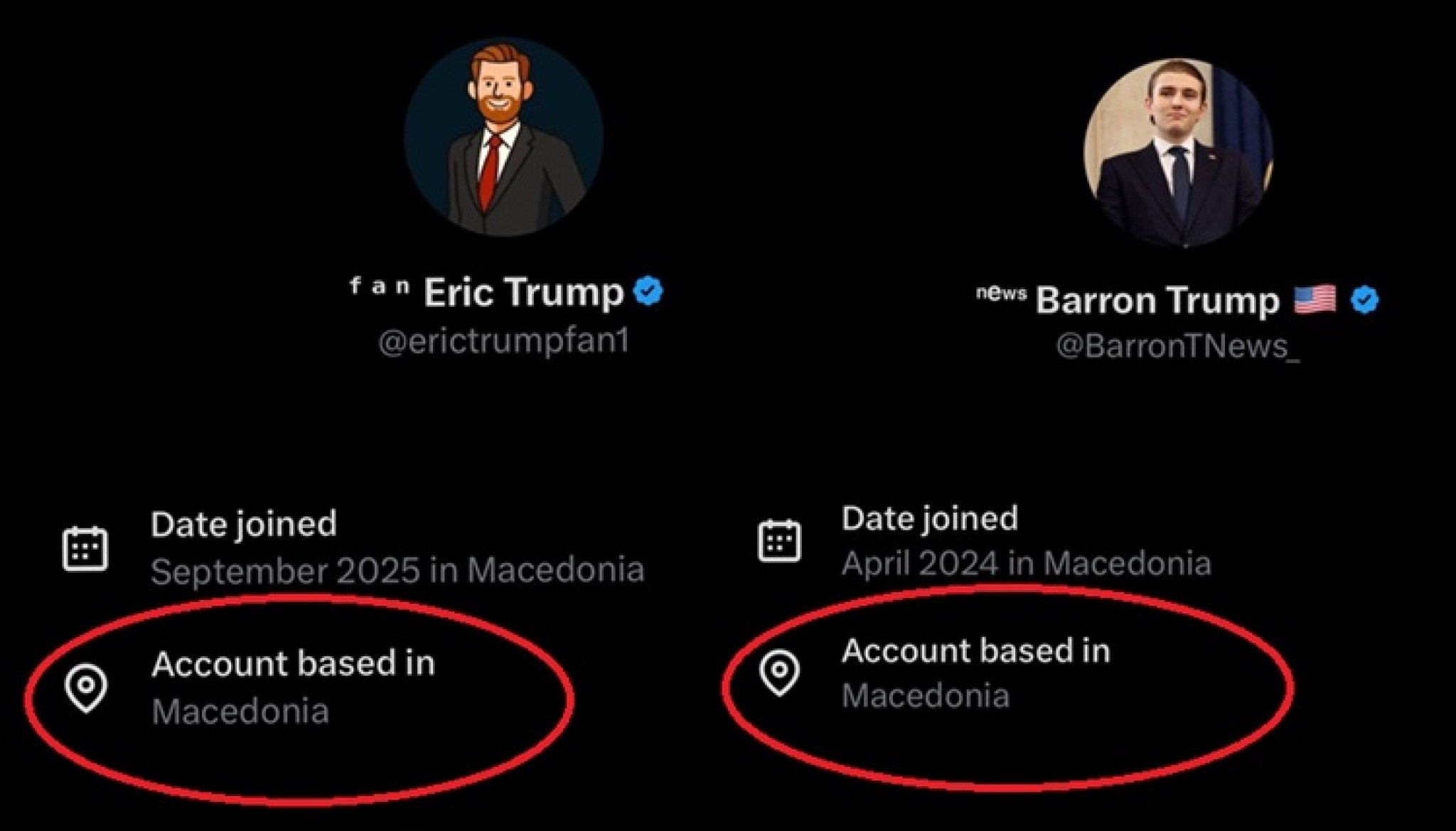Click "Date joined" label in the right profile

[x=929, y=519]
